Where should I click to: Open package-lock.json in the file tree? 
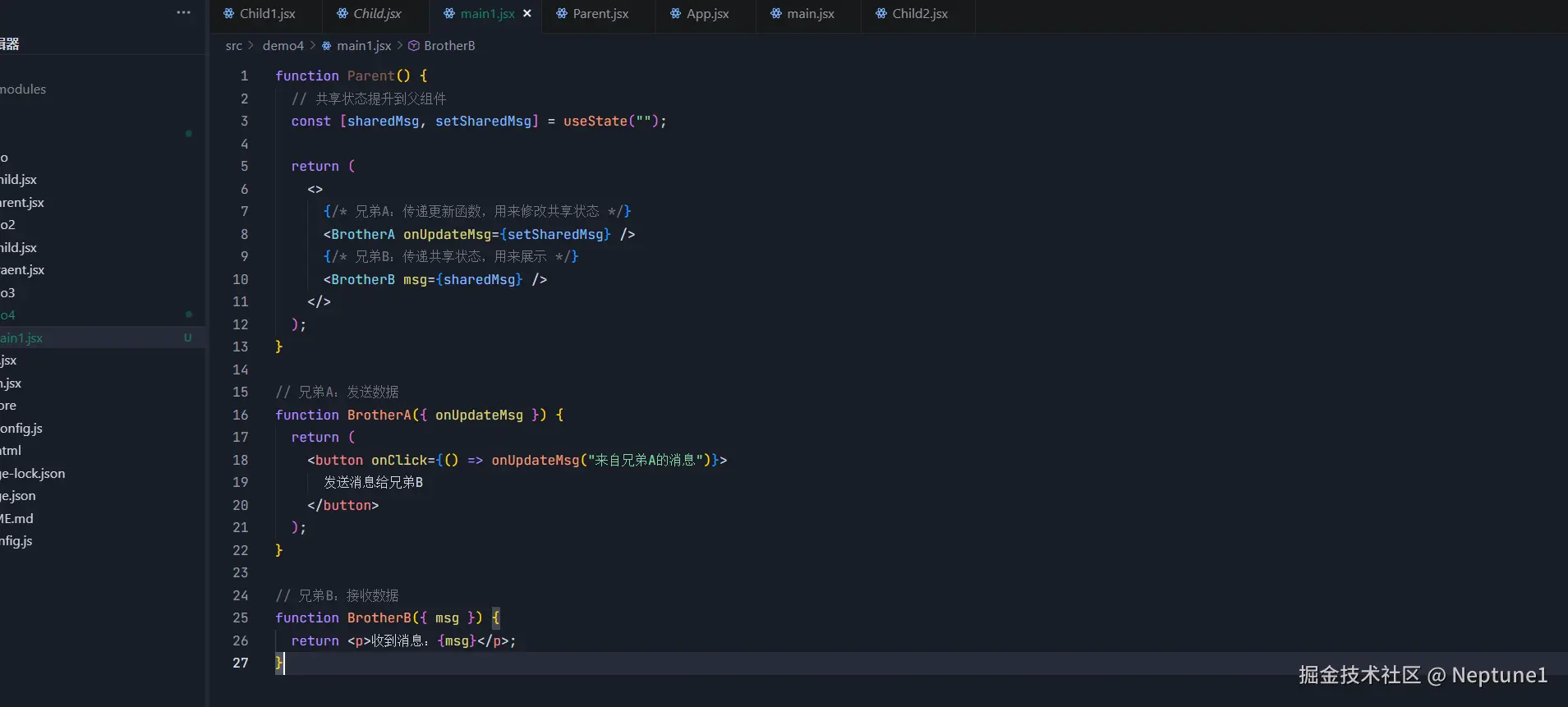[x=33, y=473]
